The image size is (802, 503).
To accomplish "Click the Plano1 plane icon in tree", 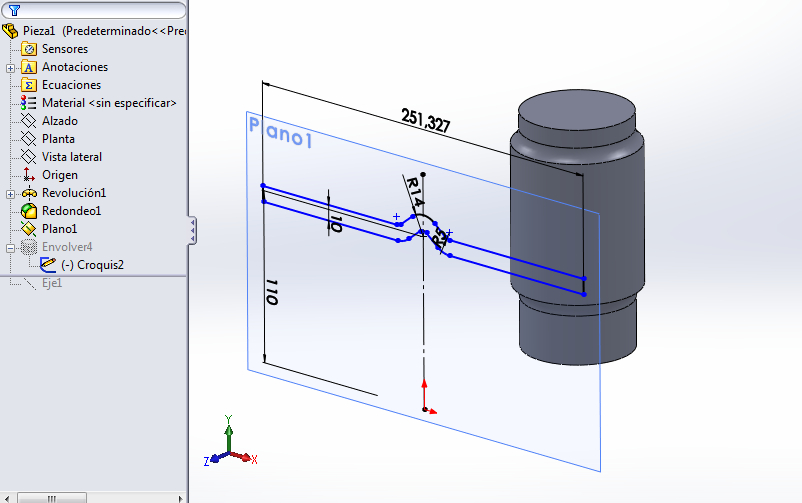I will click(29, 229).
